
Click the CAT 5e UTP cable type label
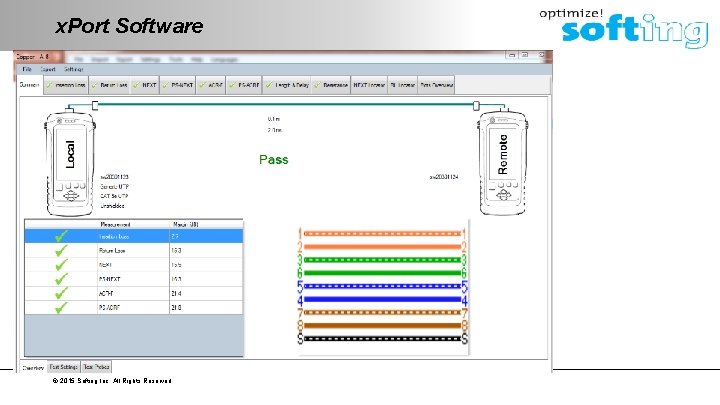[114, 196]
